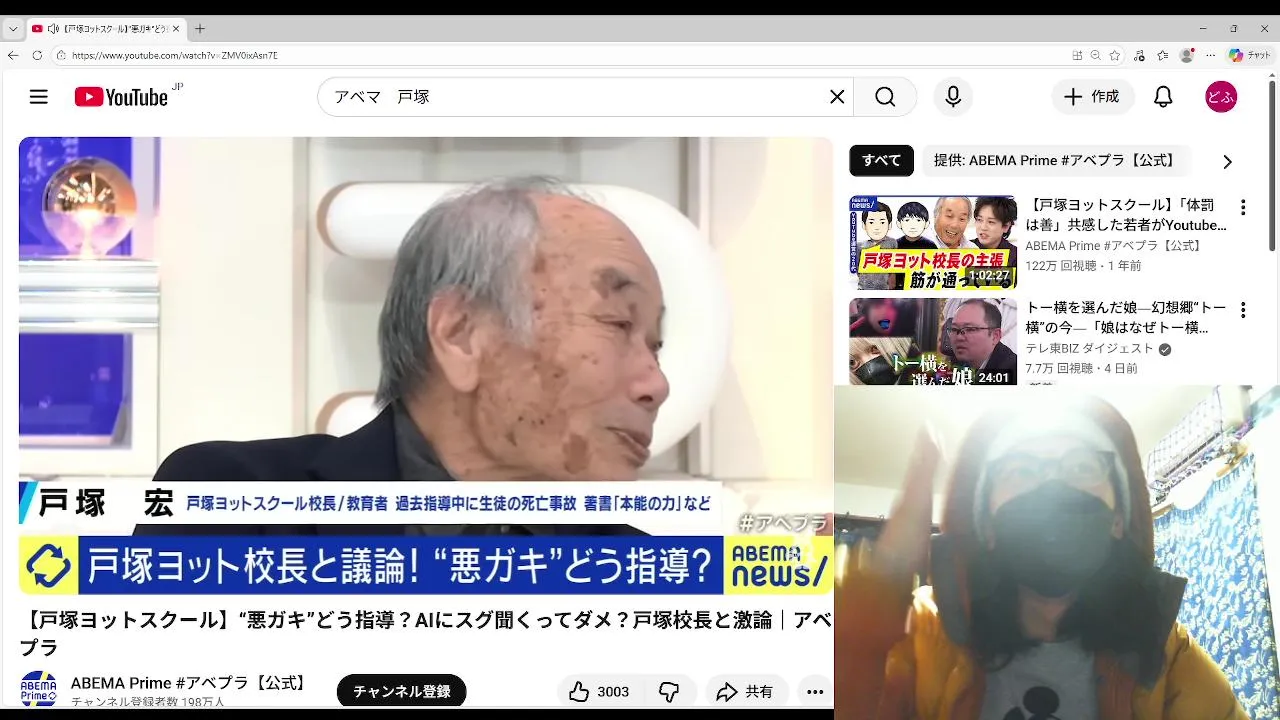This screenshot has height=720, width=1280.
Task: Open the トー横を選んだ娘 video thumbnail
Action: coord(933,341)
